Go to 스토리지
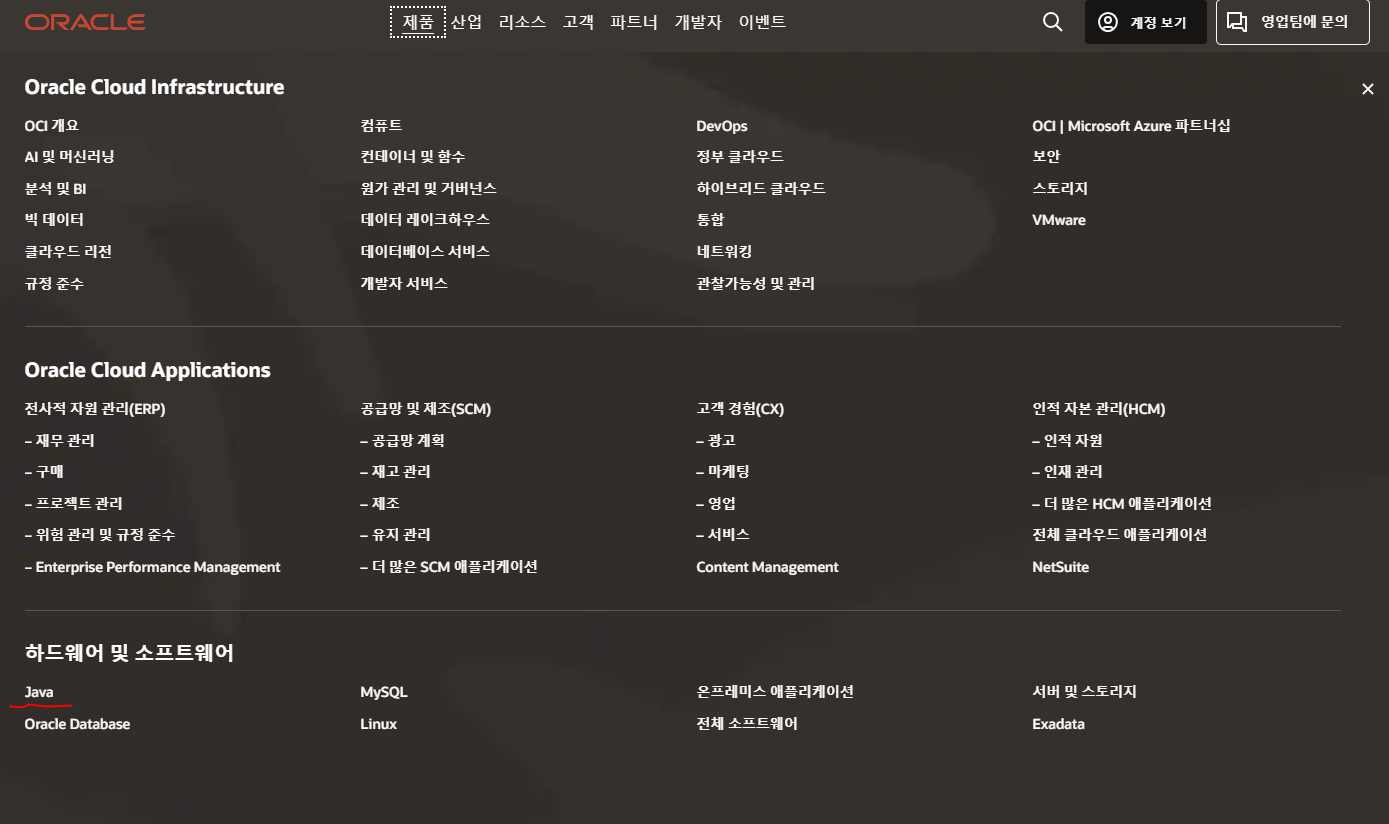1389x824 pixels. [1060, 188]
